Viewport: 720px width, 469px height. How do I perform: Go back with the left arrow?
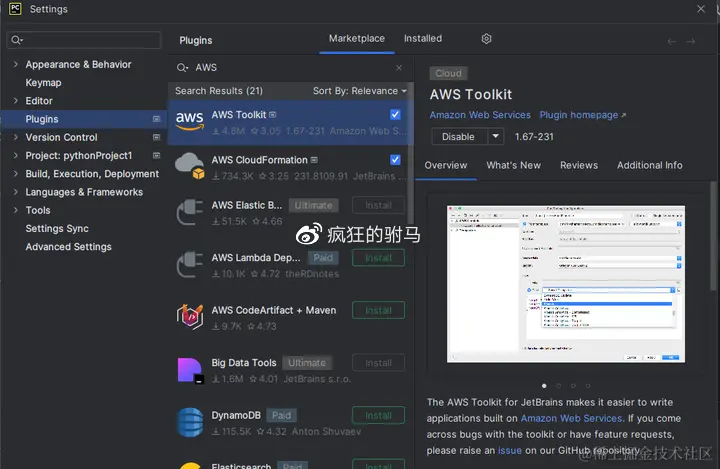[x=672, y=42]
